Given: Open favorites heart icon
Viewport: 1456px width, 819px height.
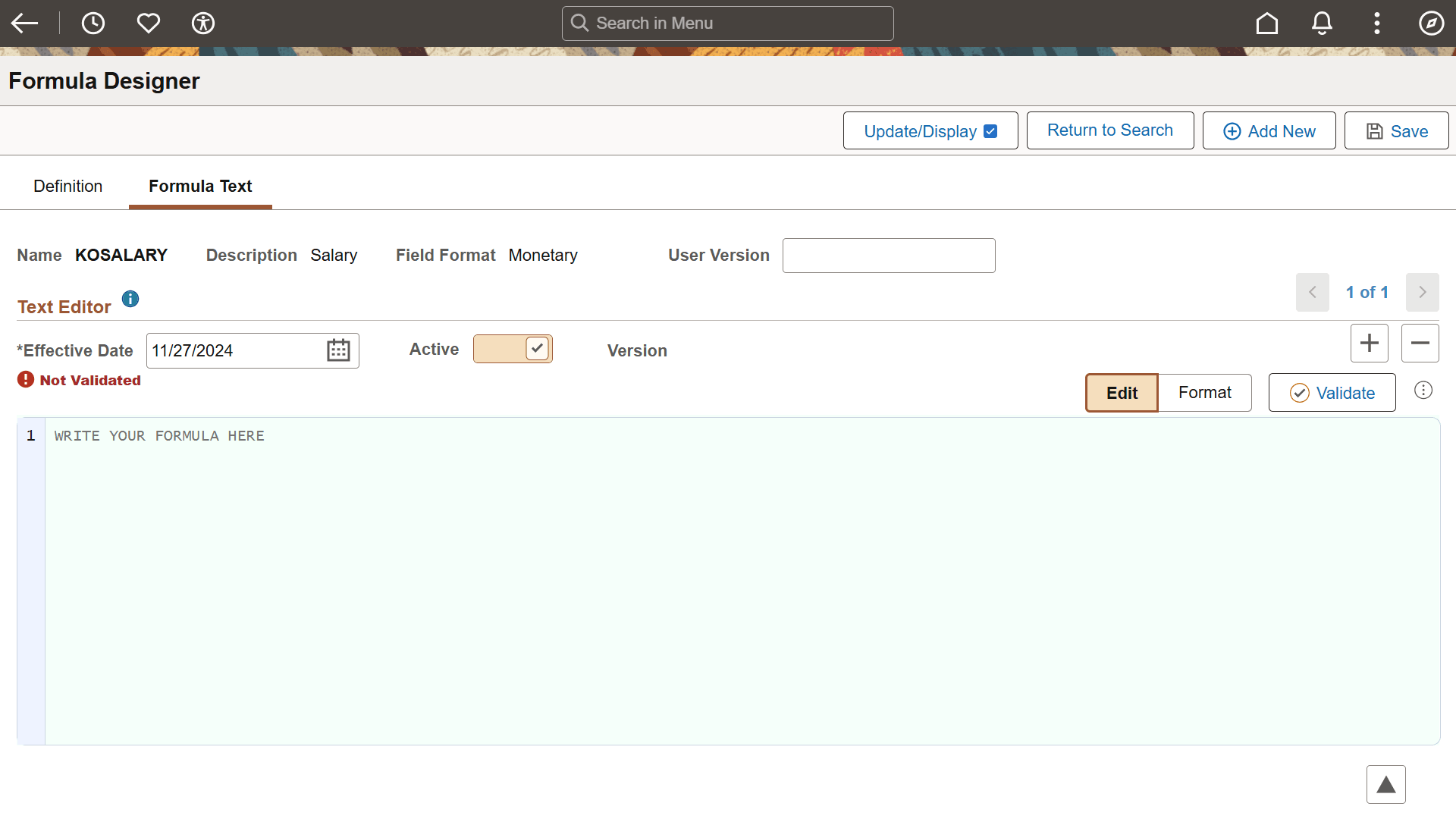Looking at the screenshot, I should tap(148, 23).
